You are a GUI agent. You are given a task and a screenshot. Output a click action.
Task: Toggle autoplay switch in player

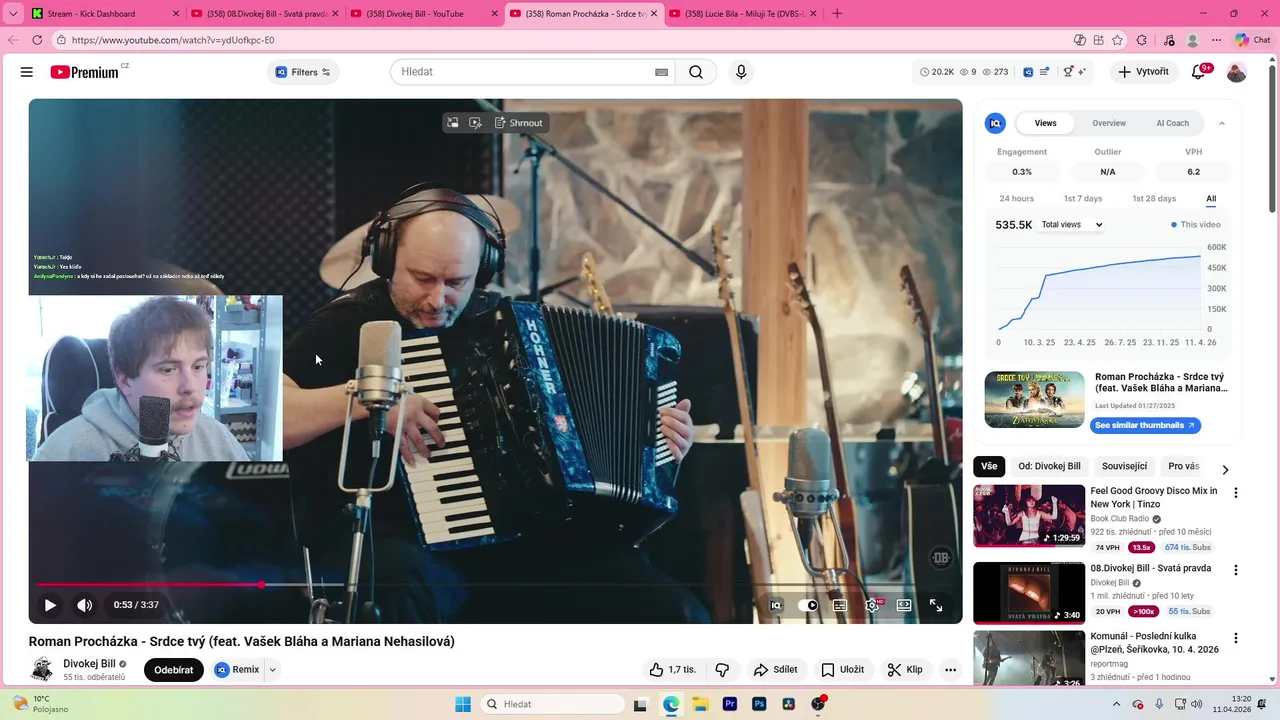coord(808,605)
